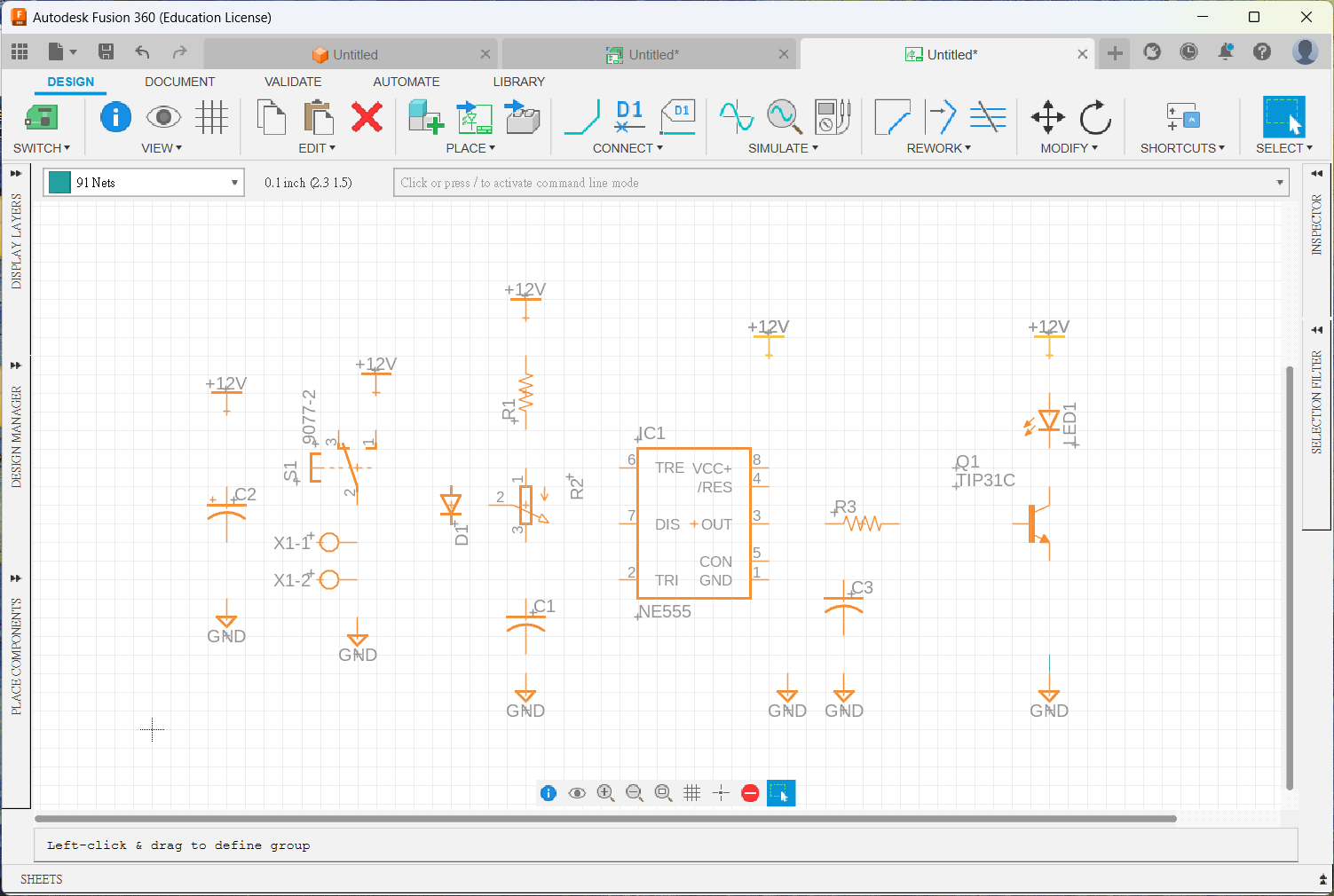
Task: Switch to the VALIDATE ribbon tab
Action: (x=293, y=82)
